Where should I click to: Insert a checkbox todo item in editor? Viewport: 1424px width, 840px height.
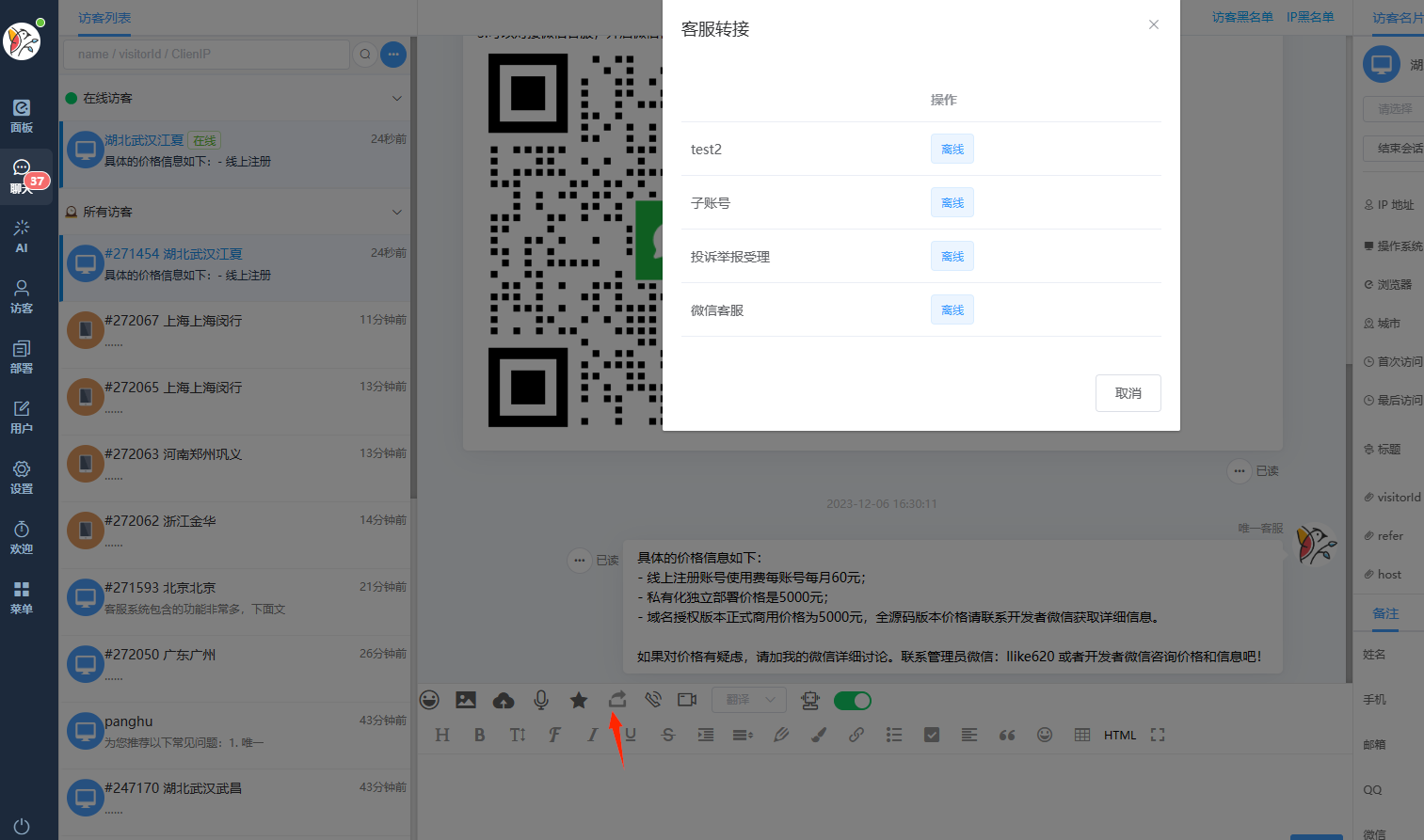pyautogui.click(x=932, y=735)
